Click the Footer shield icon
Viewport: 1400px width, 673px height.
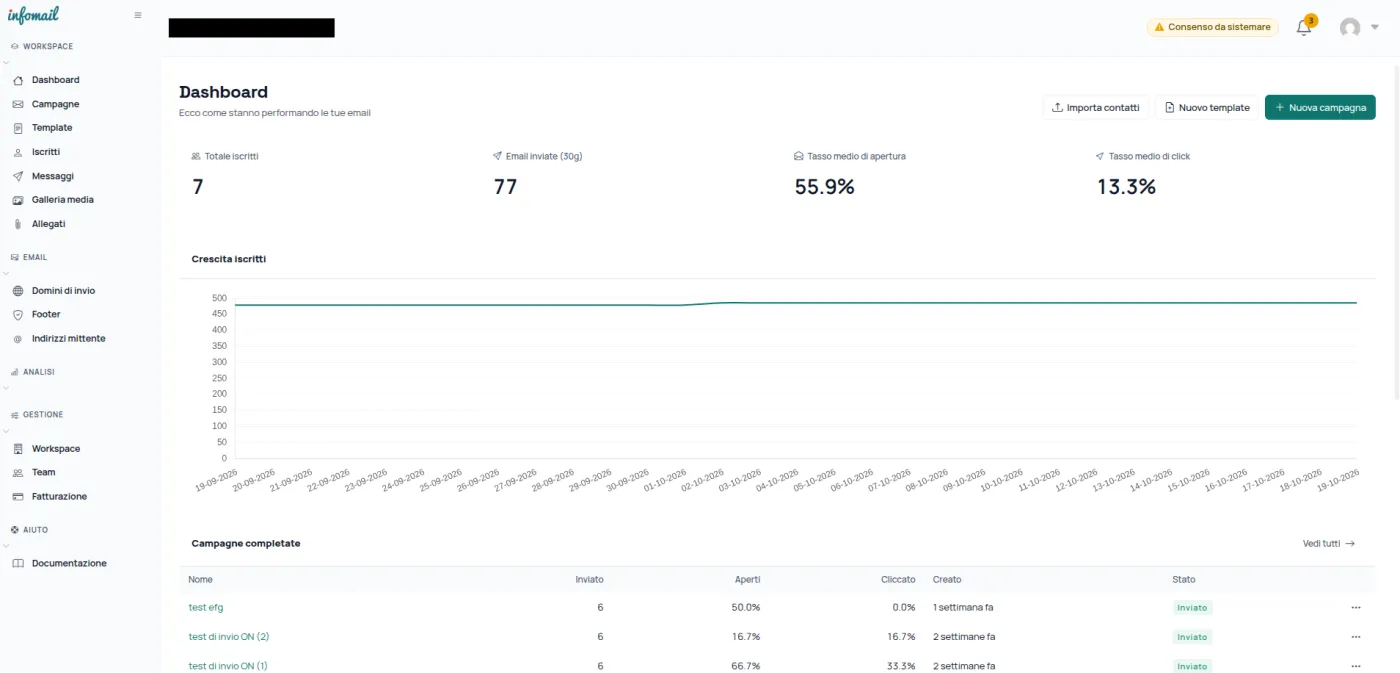(18, 314)
